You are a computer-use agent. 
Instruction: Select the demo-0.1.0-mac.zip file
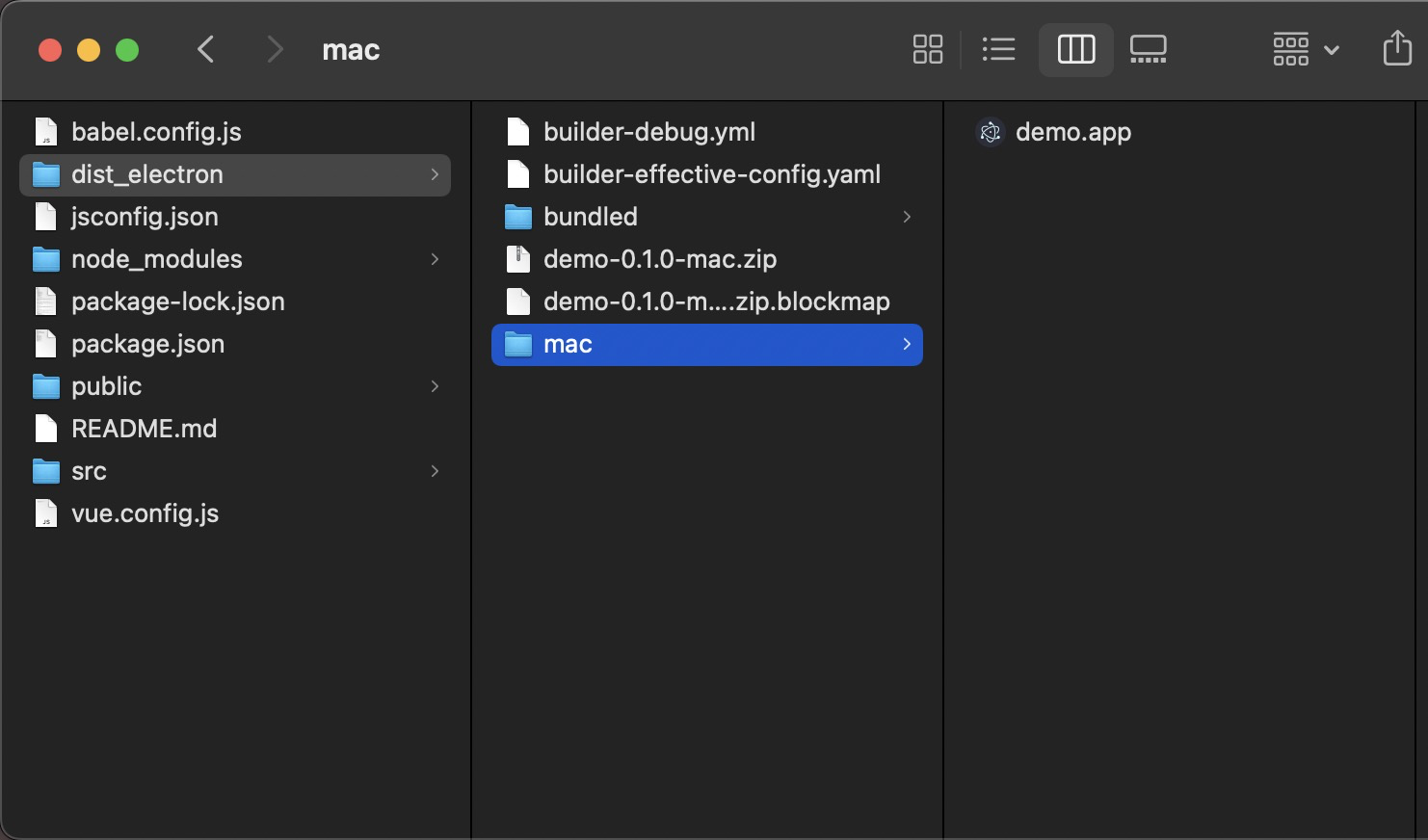coord(662,258)
